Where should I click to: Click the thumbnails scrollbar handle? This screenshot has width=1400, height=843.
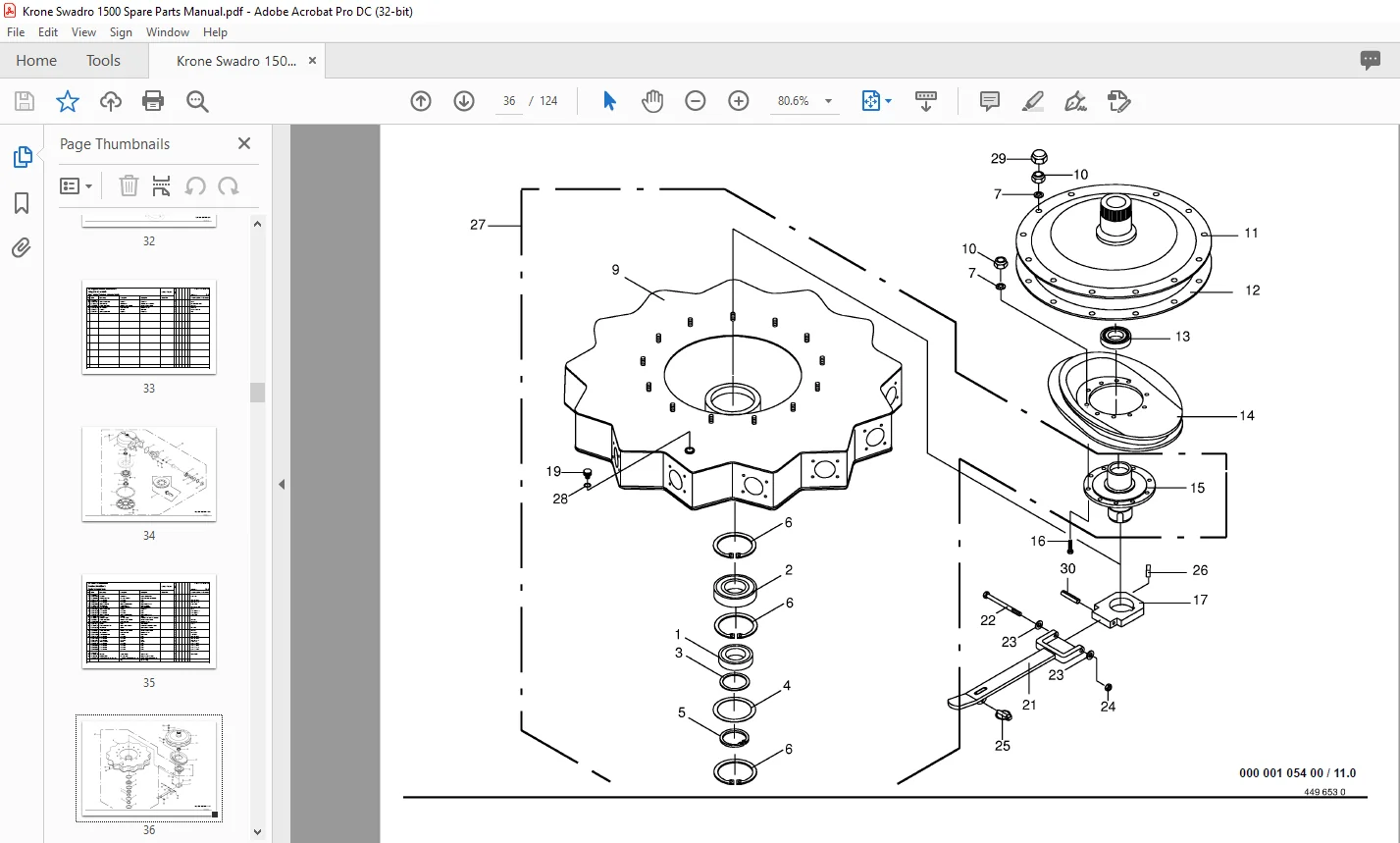[258, 393]
